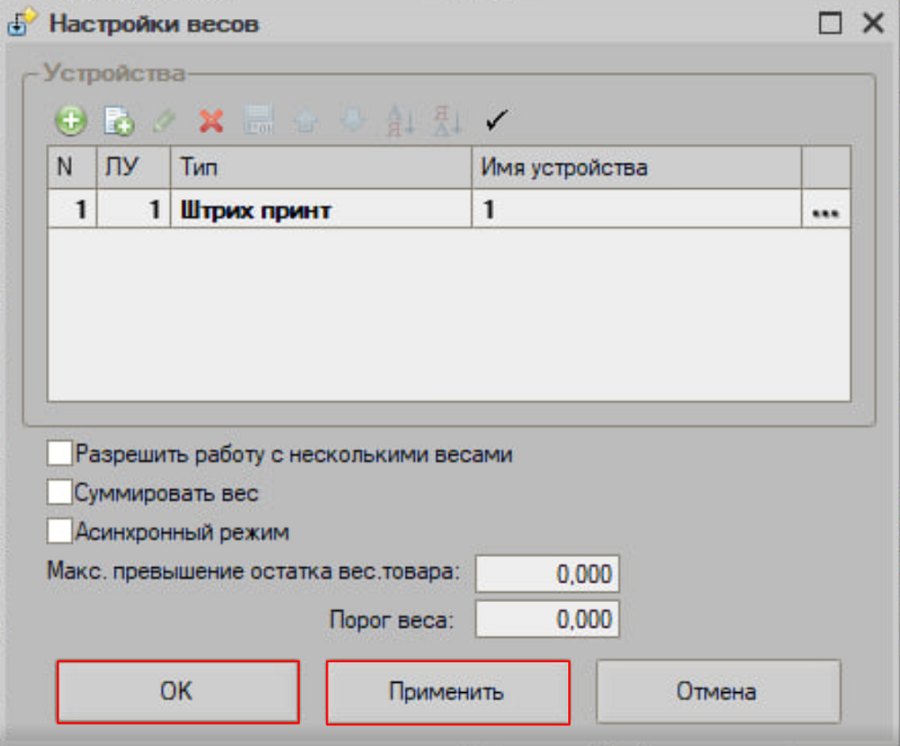The height and width of the screenshot is (746, 900).
Task: Sort devices ascending А-Я
Action: (400, 121)
